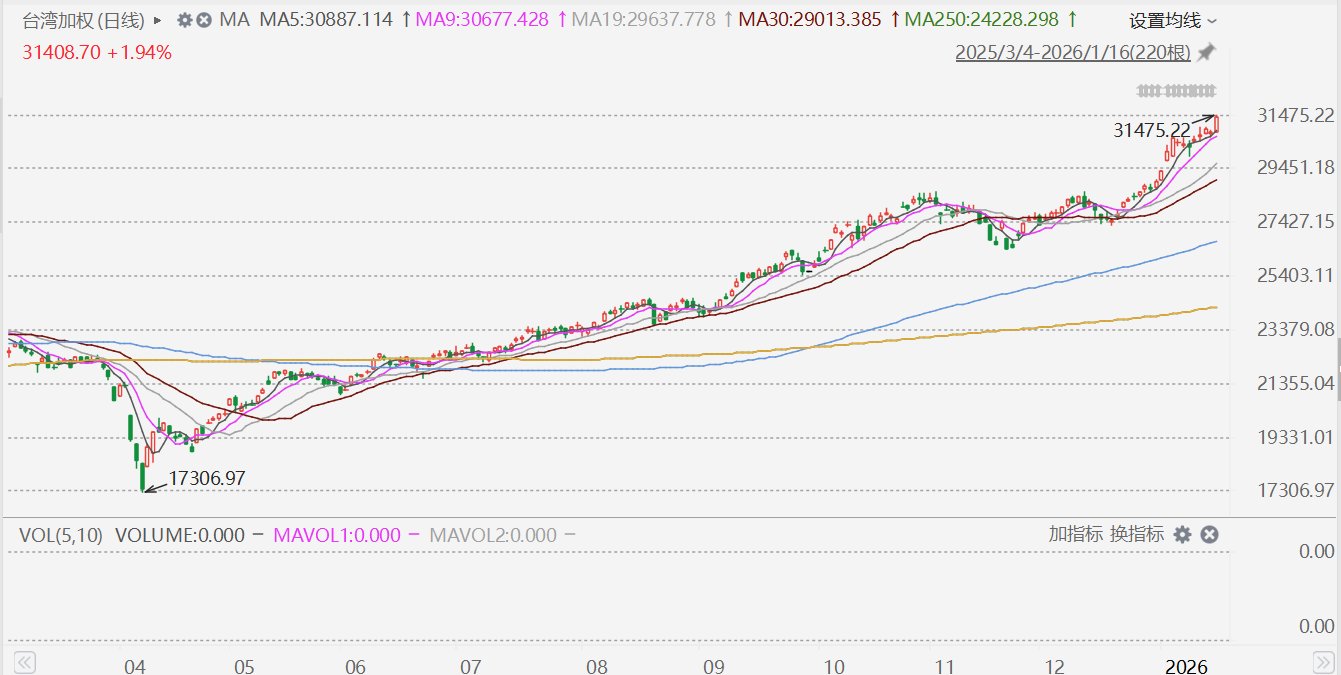Select the MA5 moving average label
1341x675 pixels.
[325, 20]
